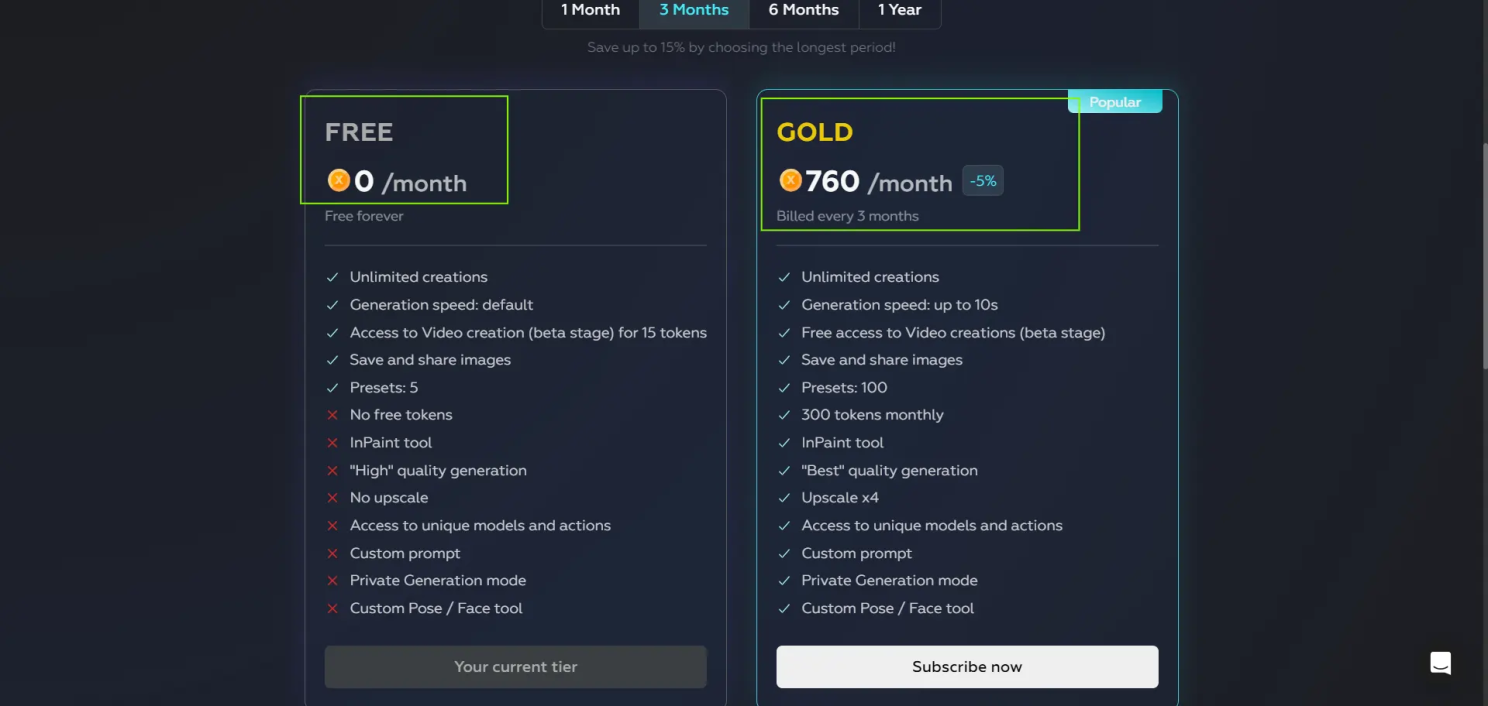1488x706 pixels.
Task: Click the checkmark beside Presets: 100
Action: [x=785, y=388]
